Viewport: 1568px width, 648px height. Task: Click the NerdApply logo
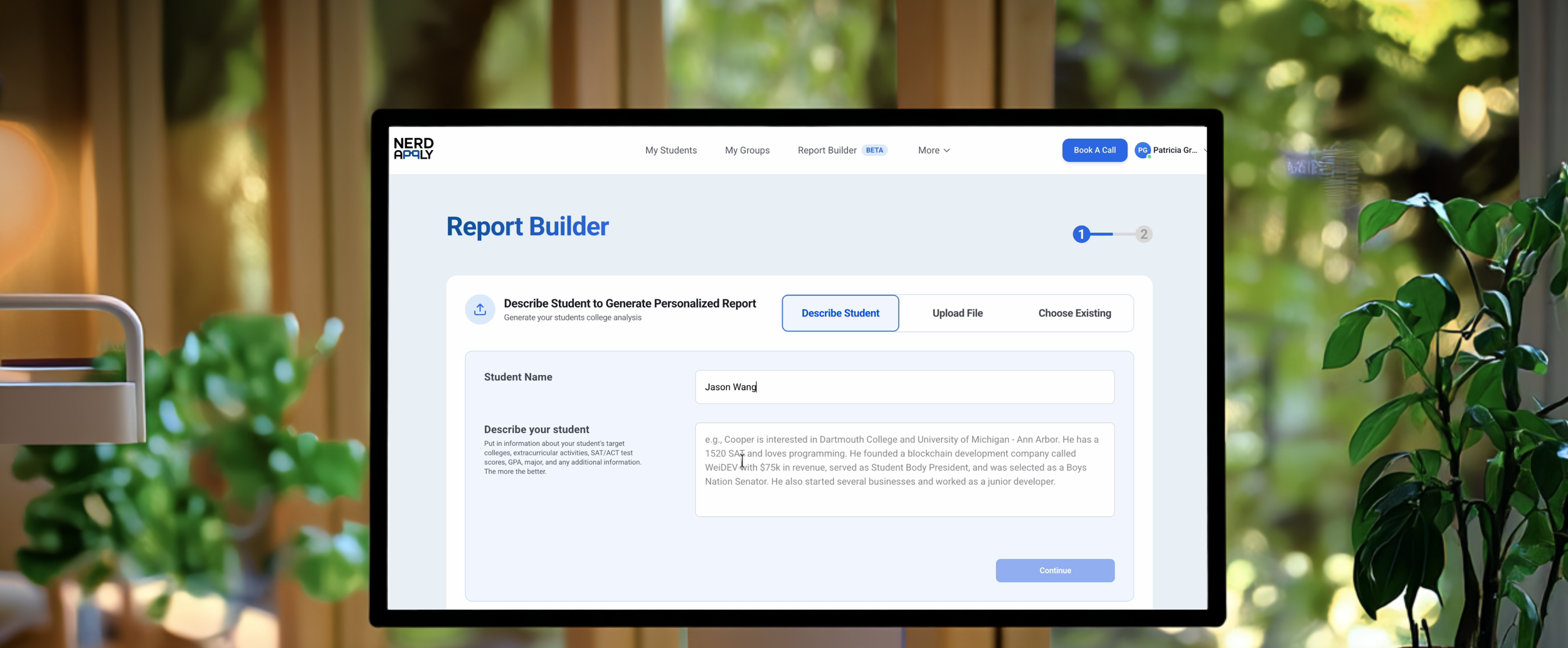click(x=412, y=149)
